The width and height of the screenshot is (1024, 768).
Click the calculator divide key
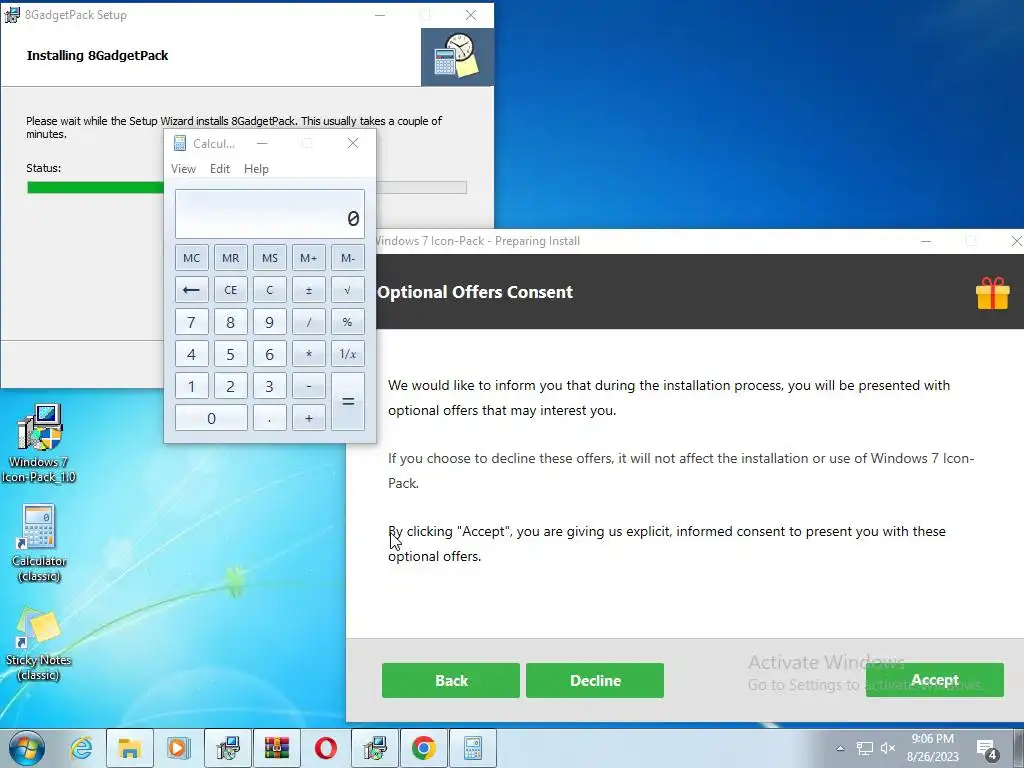pyautogui.click(x=308, y=322)
